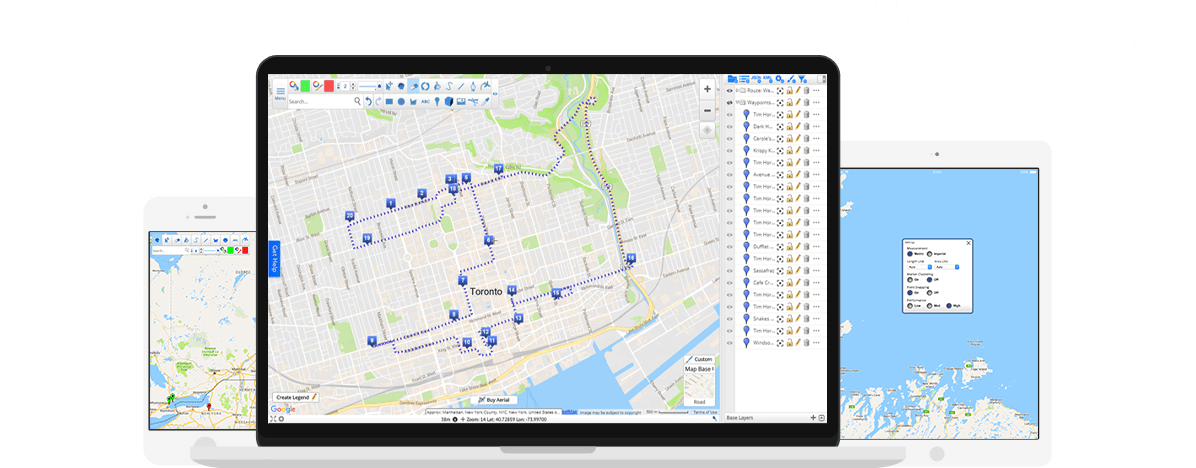Click the search magnifier icon
The height and width of the screenshot is (468, 1196).
[358, 101]
